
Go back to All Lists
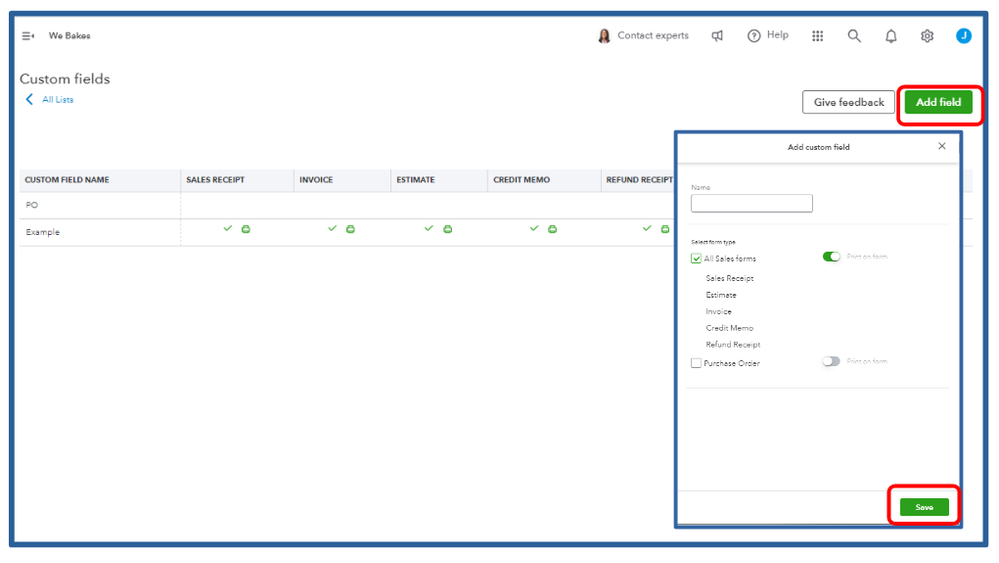pos(57,99)
